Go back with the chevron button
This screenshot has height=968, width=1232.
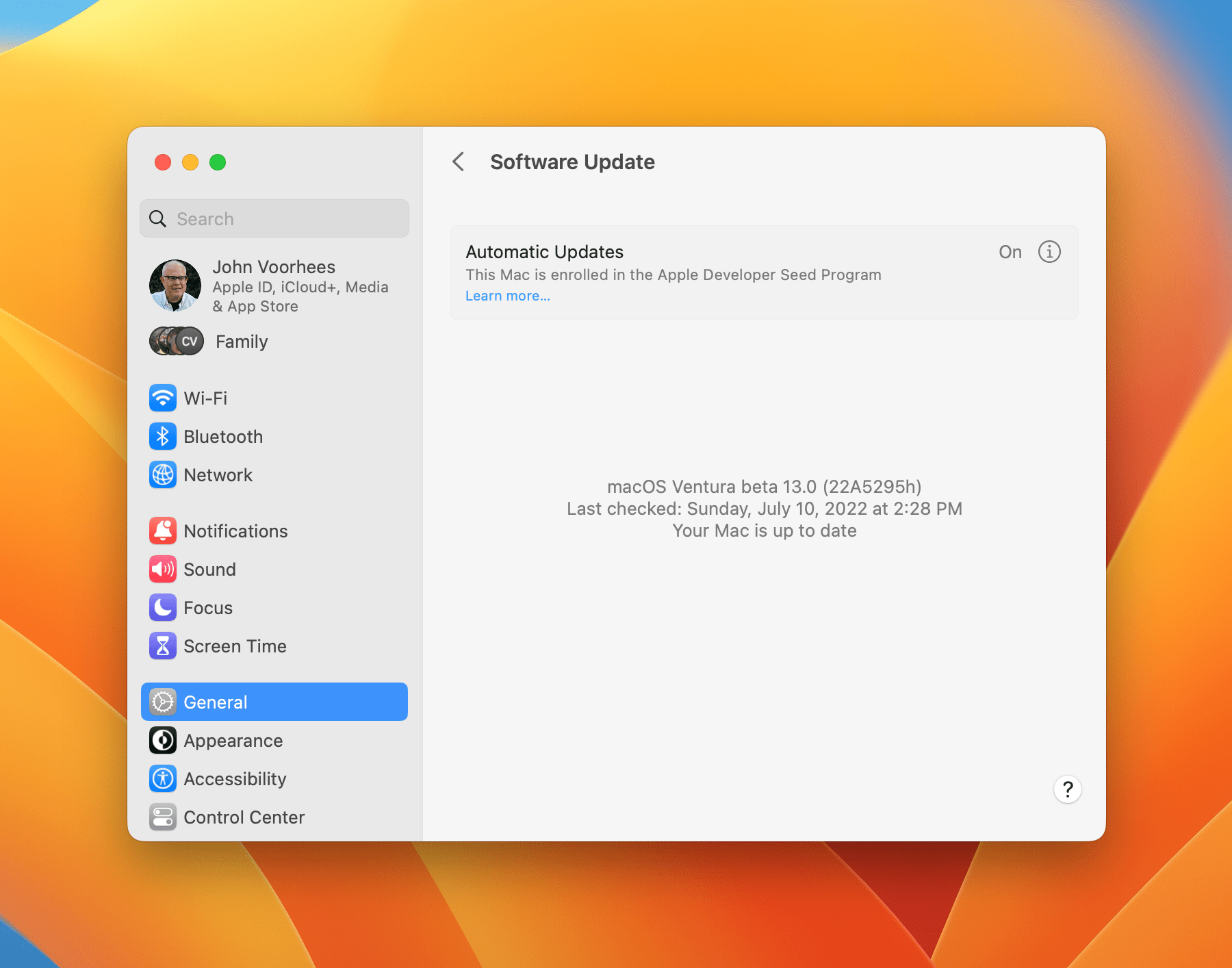[x=459, y=162]
